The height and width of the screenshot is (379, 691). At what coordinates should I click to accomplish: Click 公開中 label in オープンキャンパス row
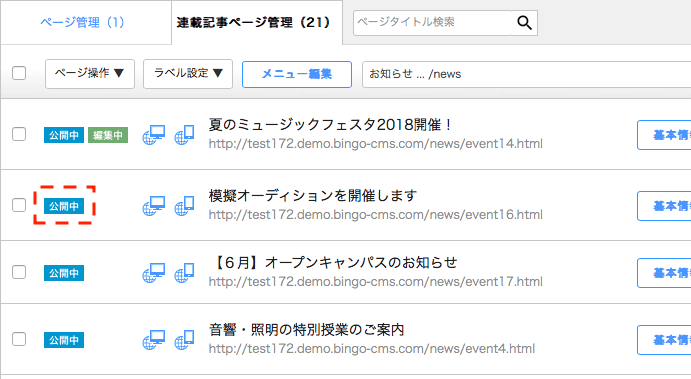tap(64, 273)
